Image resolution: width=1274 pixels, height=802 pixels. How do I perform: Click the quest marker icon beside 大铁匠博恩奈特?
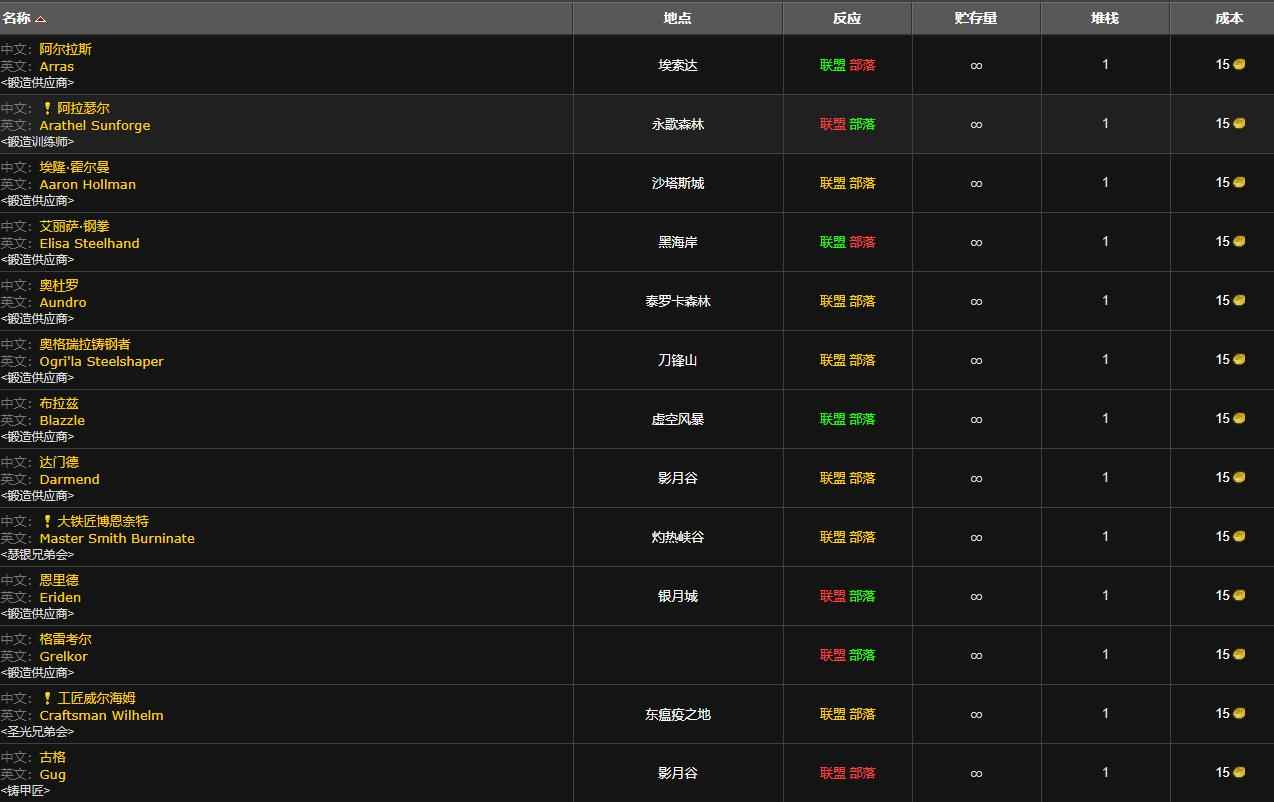(x=47, y=521)
